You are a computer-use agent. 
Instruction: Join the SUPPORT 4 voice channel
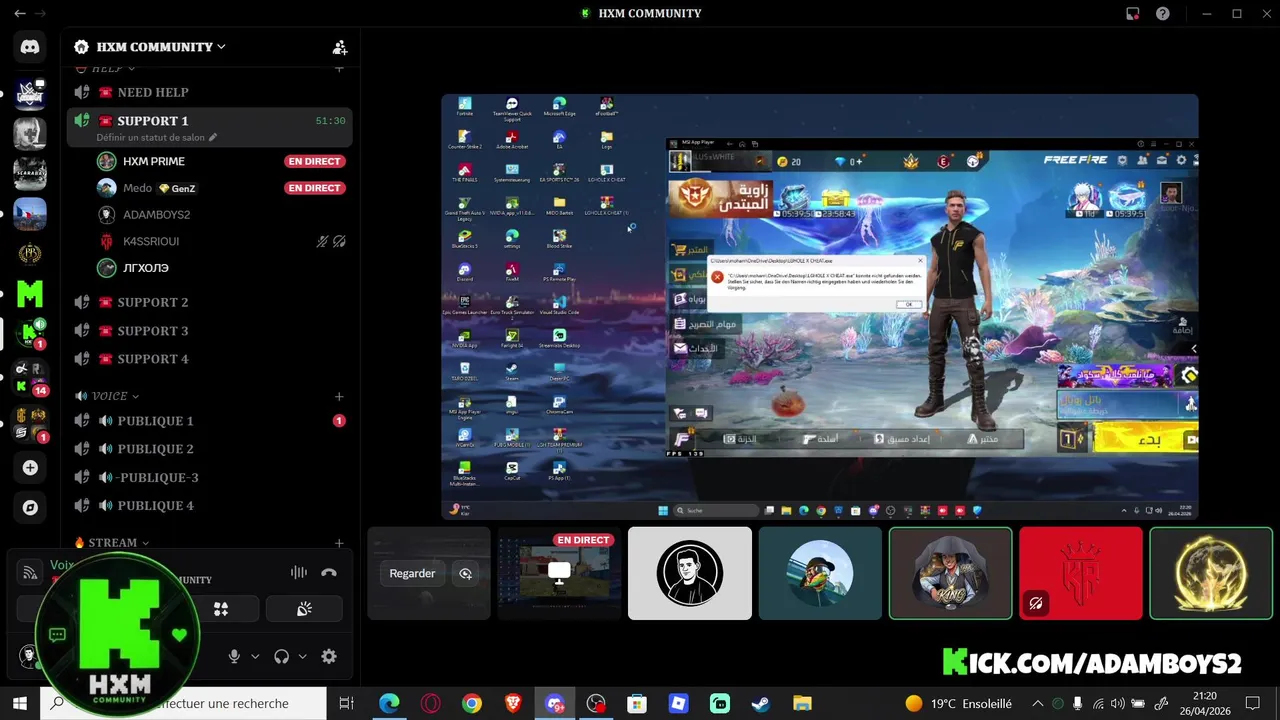coord(209,359)
